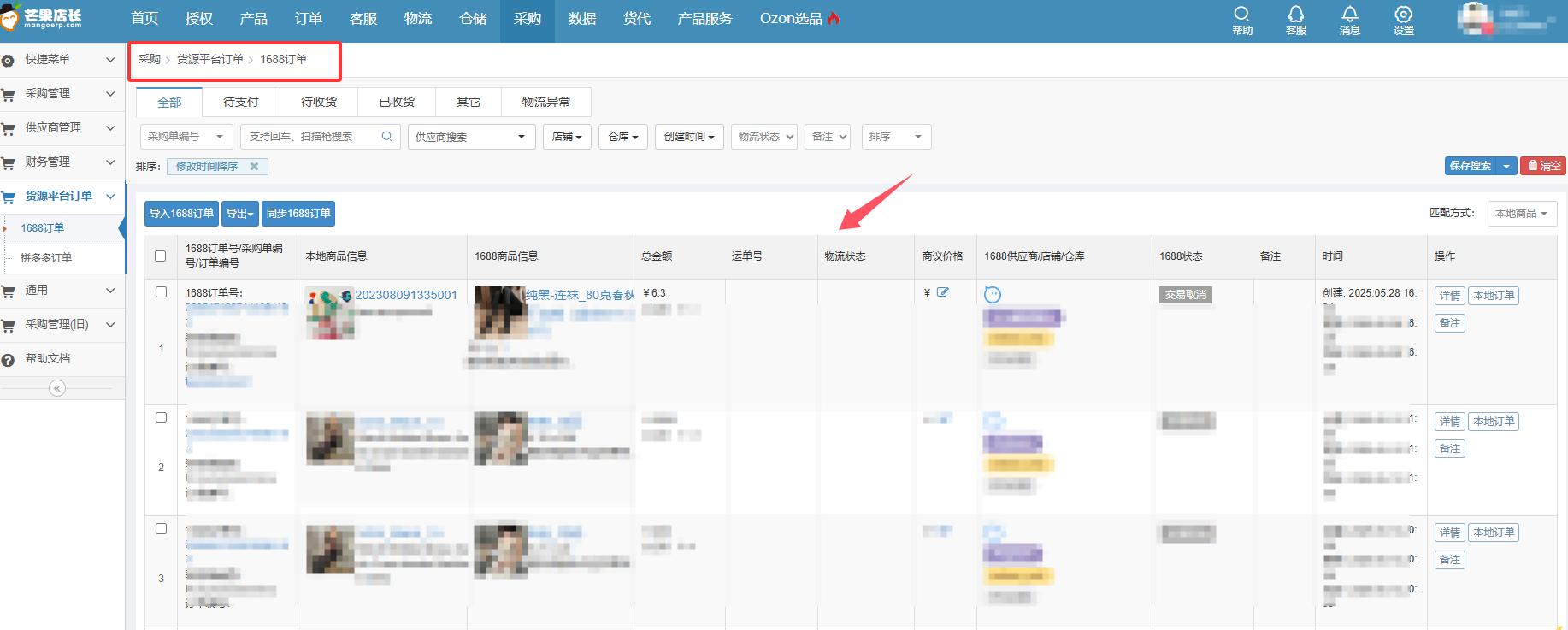This screenshot has width=1568, height=630.
Task: Switch to the 其它 tab
Action: [468, 102]
